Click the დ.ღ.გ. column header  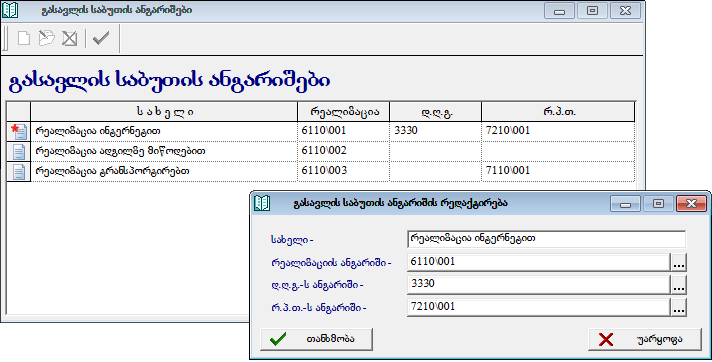[435, 112]
